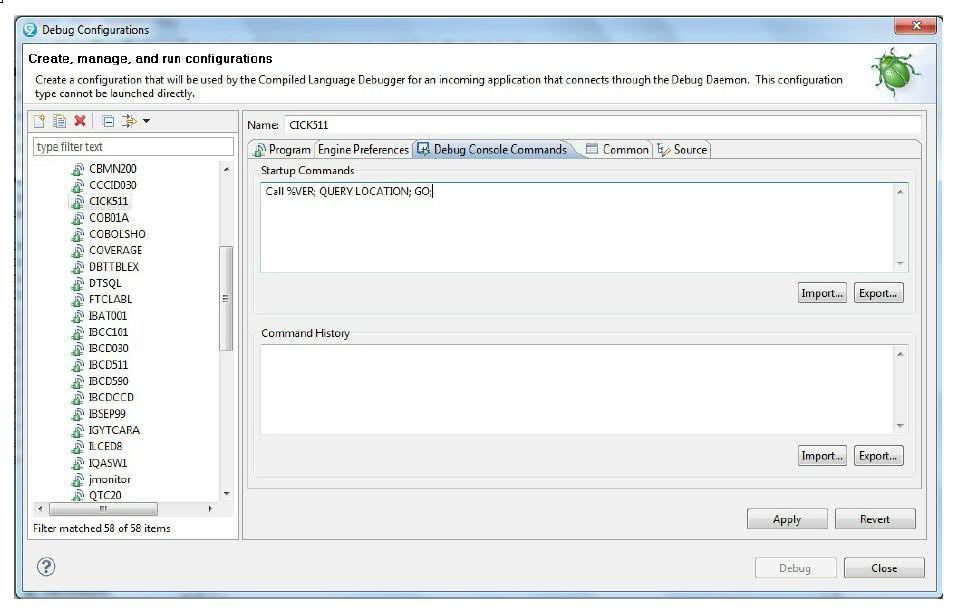
Task: Import startup commands from file
Action: pyautogui.click(x=822, y=293)
